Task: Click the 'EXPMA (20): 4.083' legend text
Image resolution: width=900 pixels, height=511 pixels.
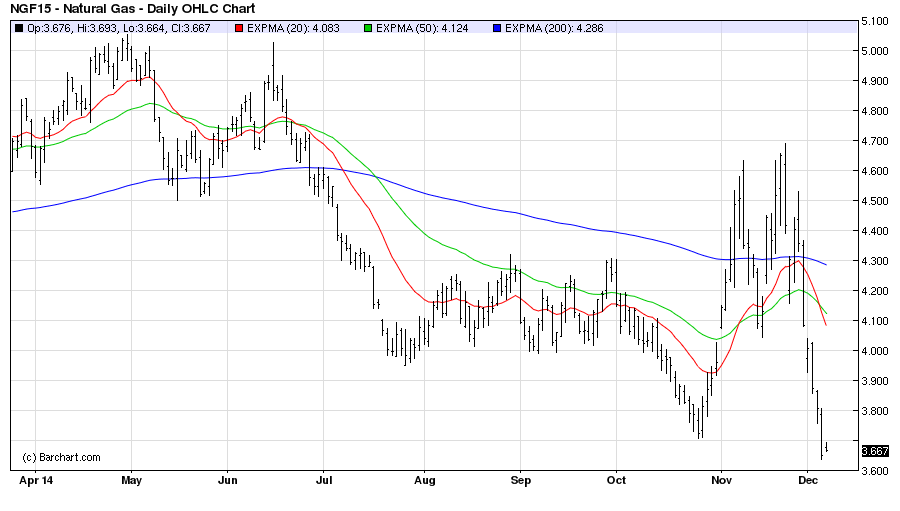Action: click(293, 28)
